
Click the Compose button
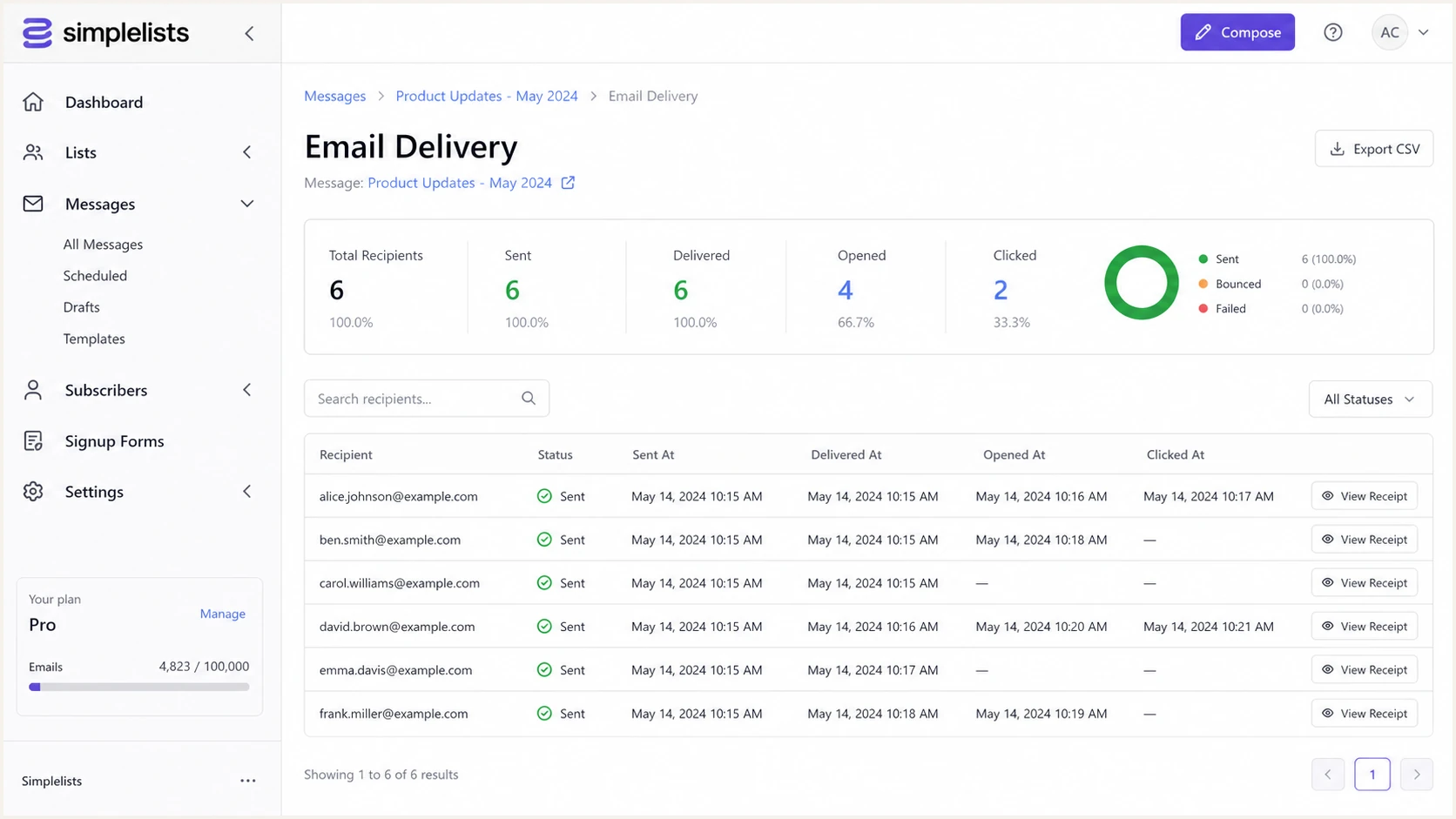click(x=1237, y=32)
